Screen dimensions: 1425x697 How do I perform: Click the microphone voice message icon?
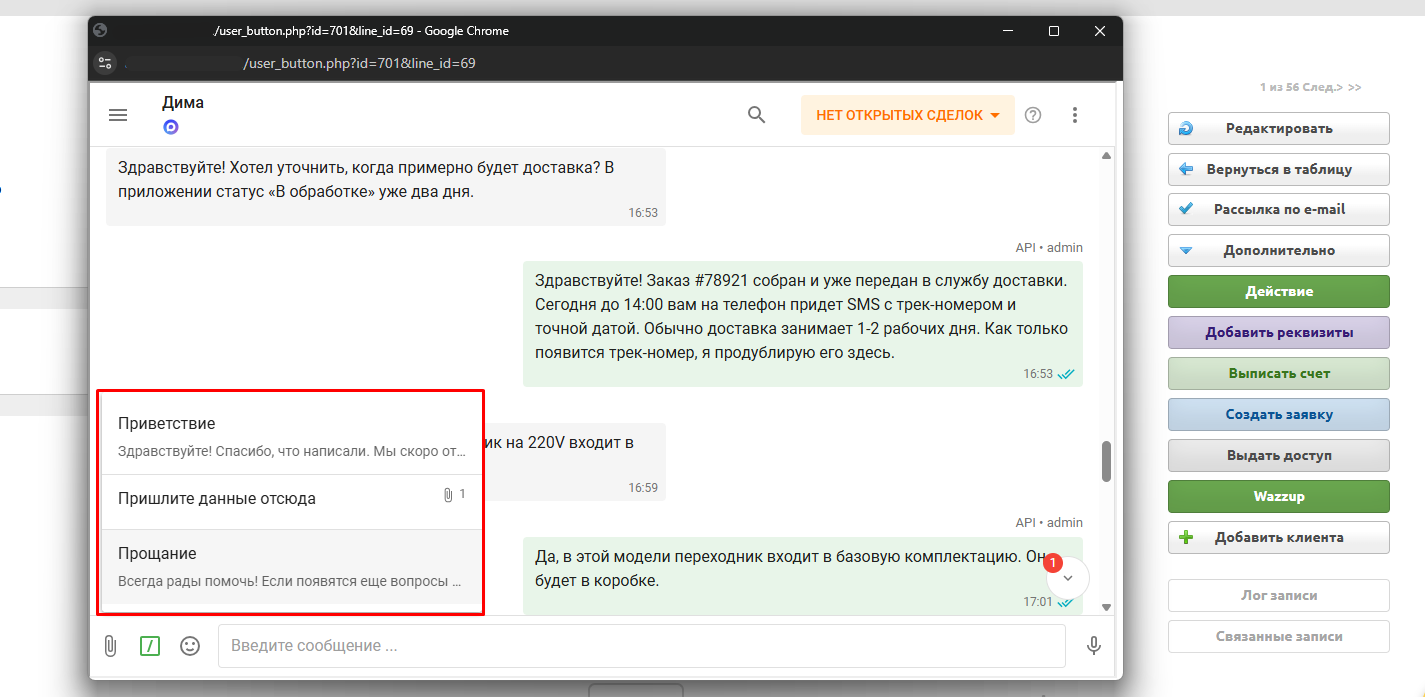pos(1094,646)
